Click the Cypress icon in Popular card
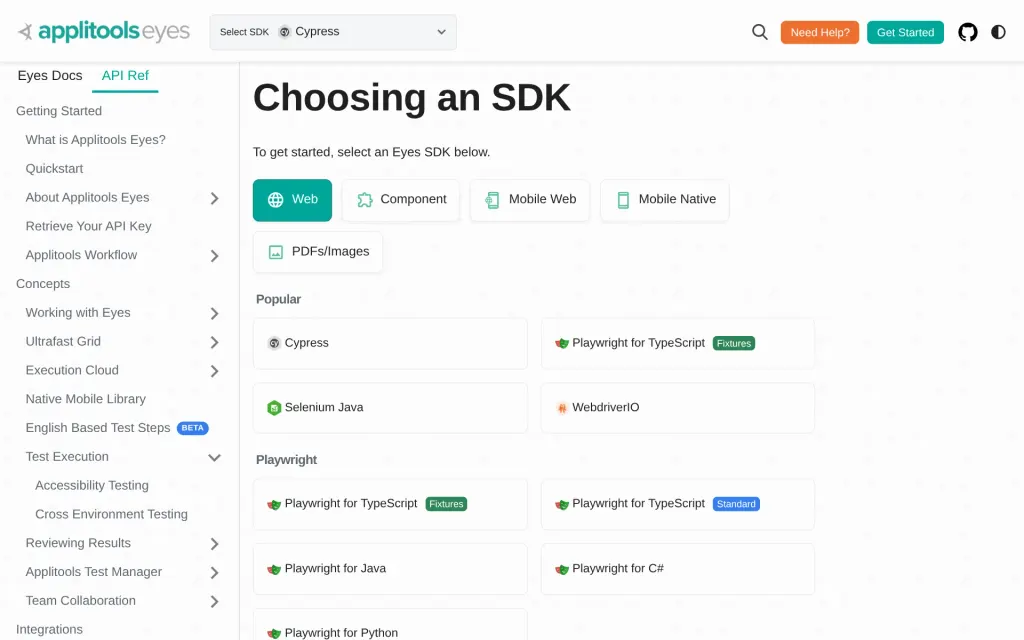Image resolution: width=1024 pixels, height=640 pixels. pyautogui.click(x=274, y=344)
